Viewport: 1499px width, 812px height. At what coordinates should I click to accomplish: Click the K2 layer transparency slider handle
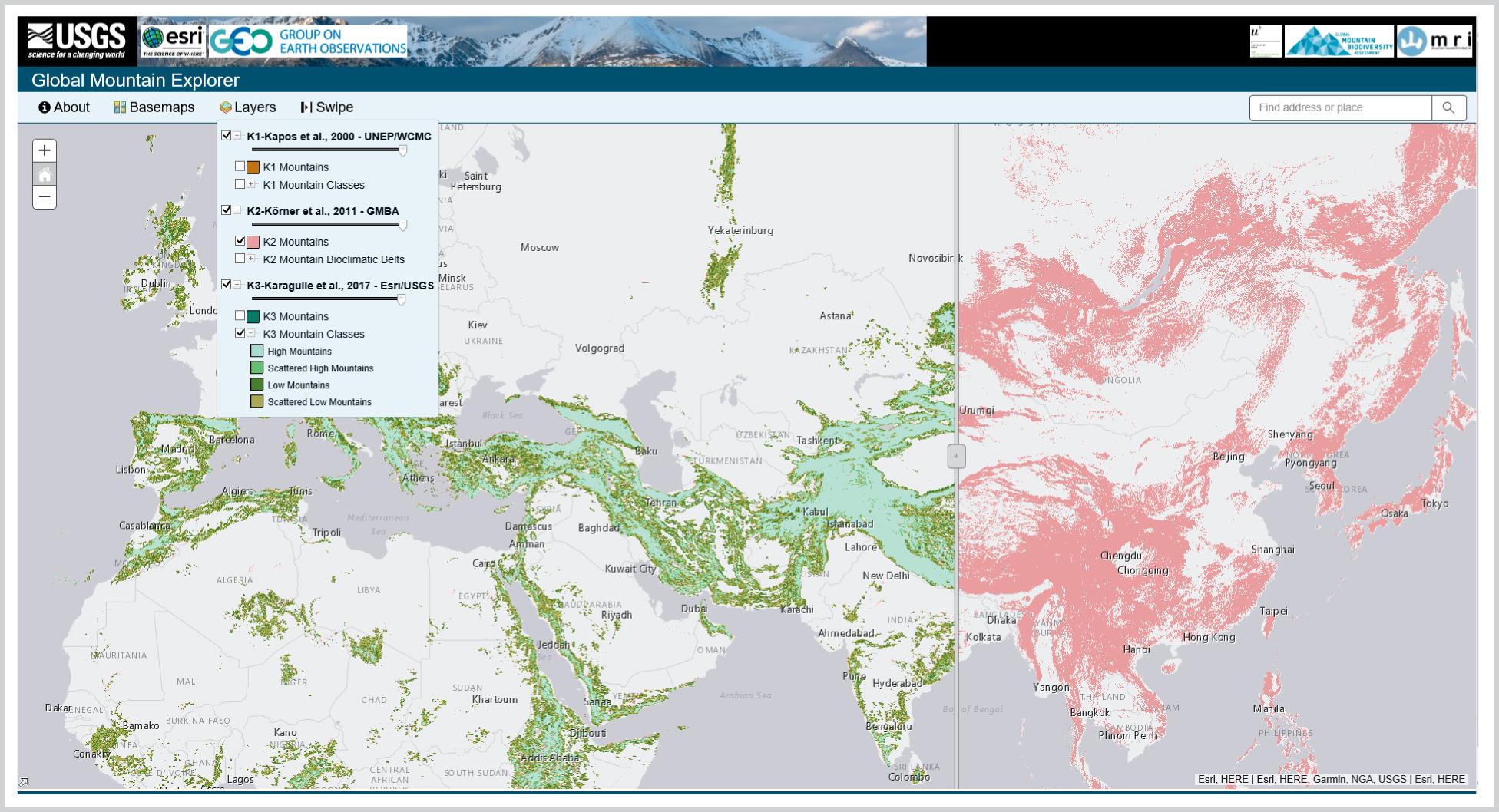pos(402,225)
